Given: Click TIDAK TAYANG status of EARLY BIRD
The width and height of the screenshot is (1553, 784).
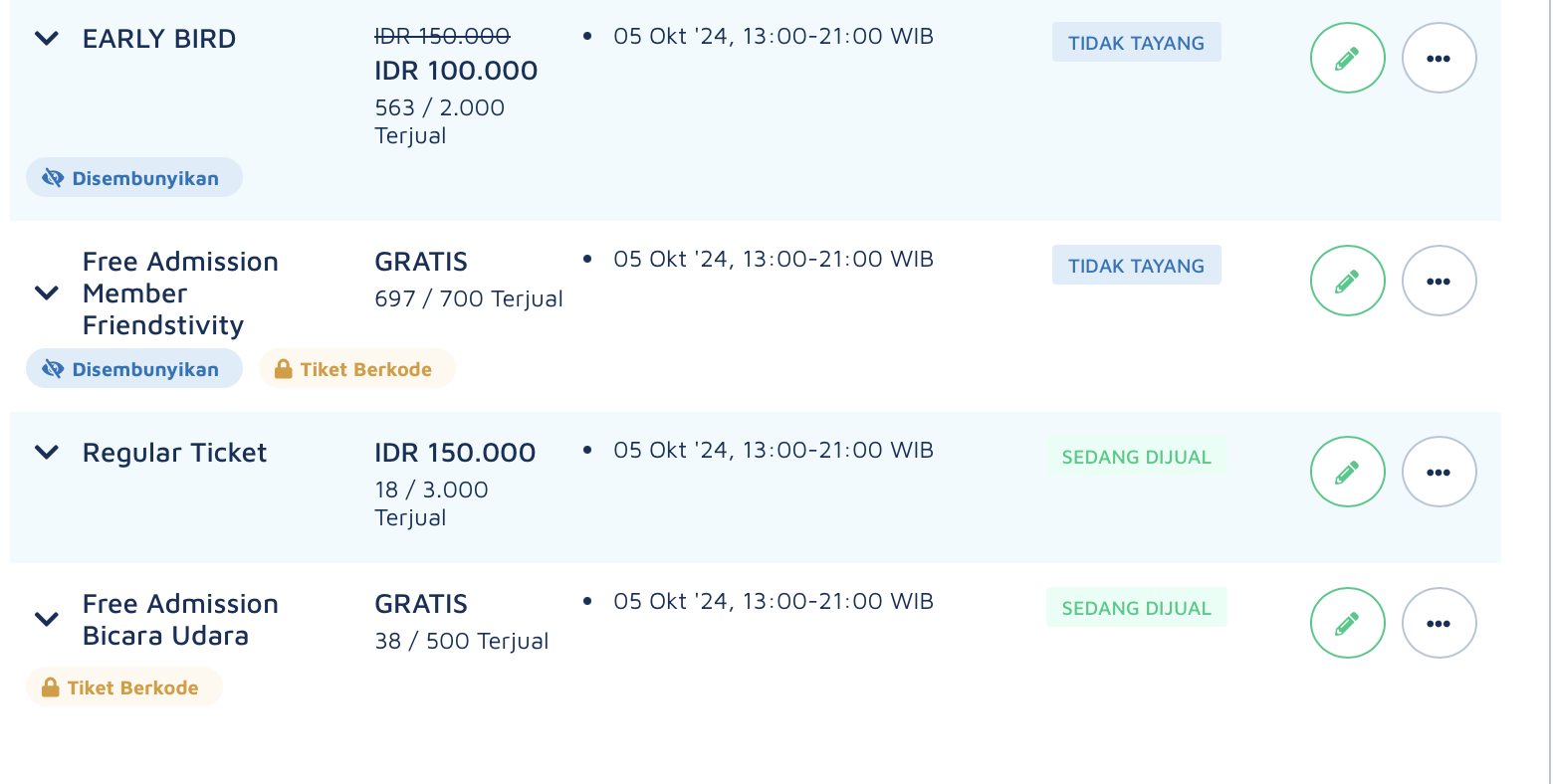Looking at the screenshot, I should [1136, 43].
